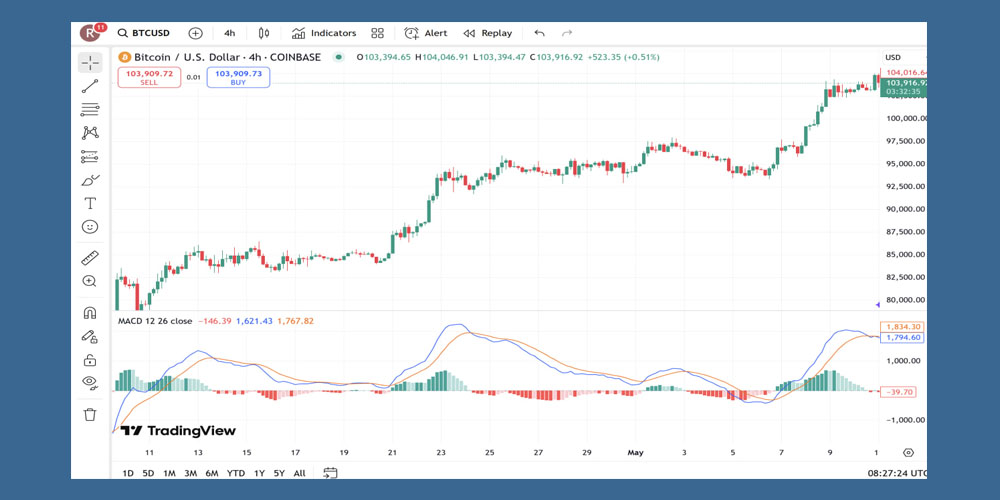Screen dimensions: 1000x500
Task: Select the trend line drawing tool
Action: (x=90, y=86)
